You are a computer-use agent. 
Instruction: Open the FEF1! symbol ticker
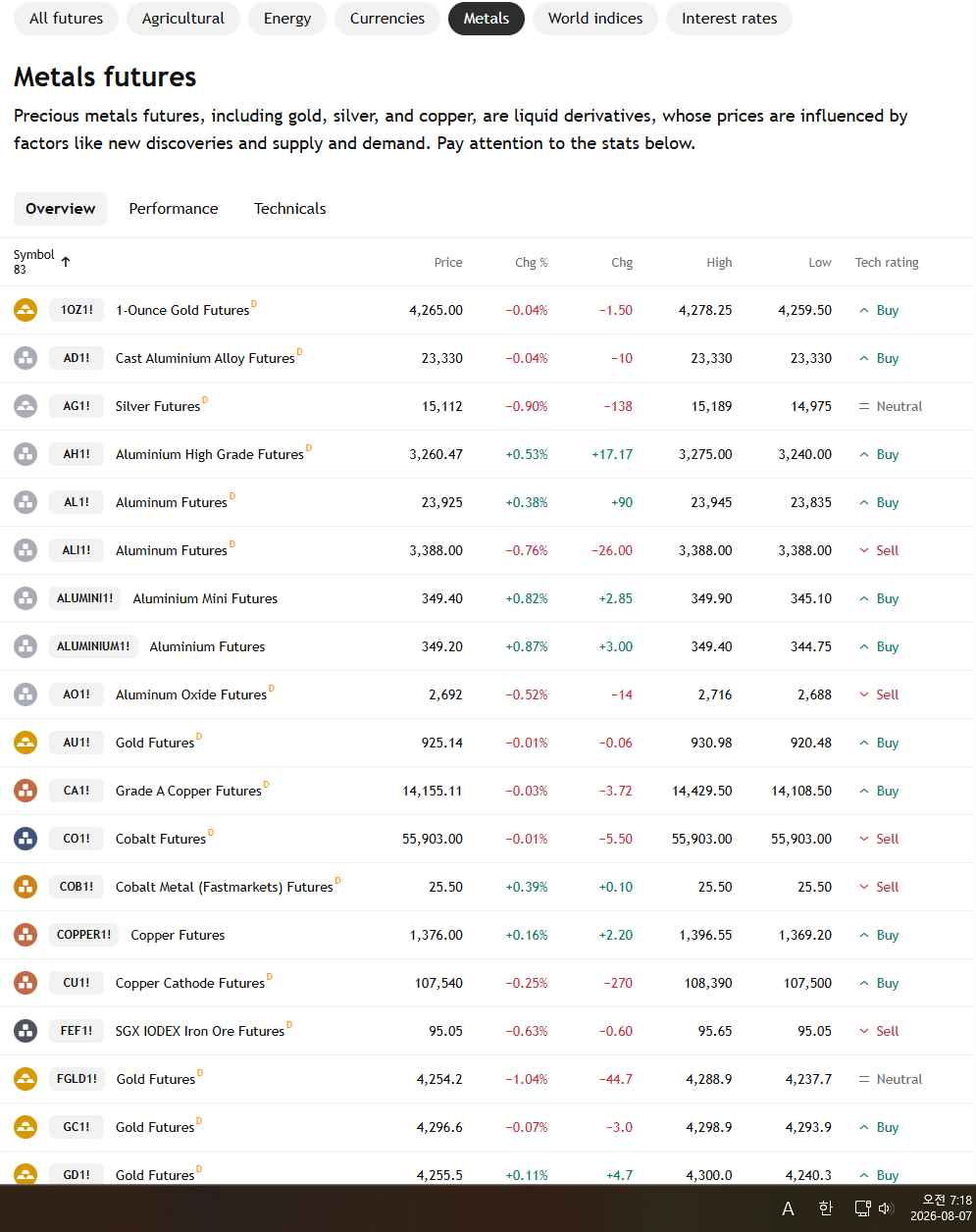(77, 1031)
